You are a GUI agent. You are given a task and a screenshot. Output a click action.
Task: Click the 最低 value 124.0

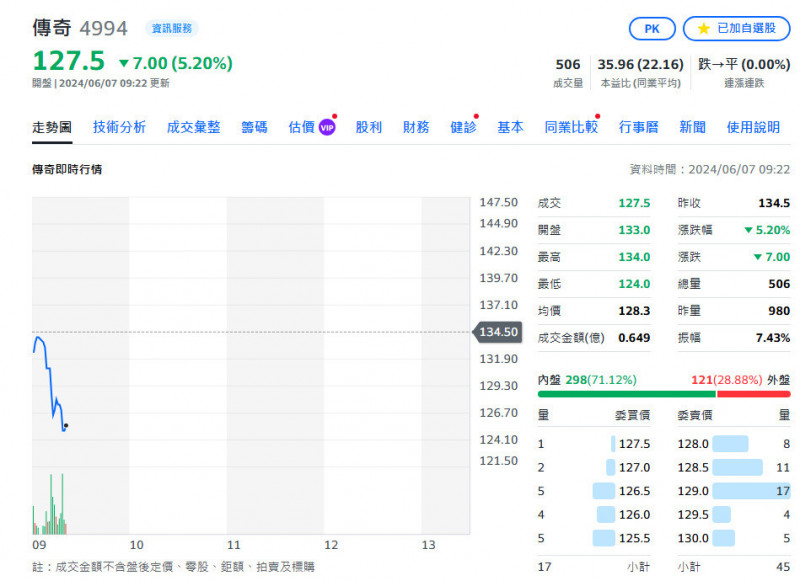(634, 284)
